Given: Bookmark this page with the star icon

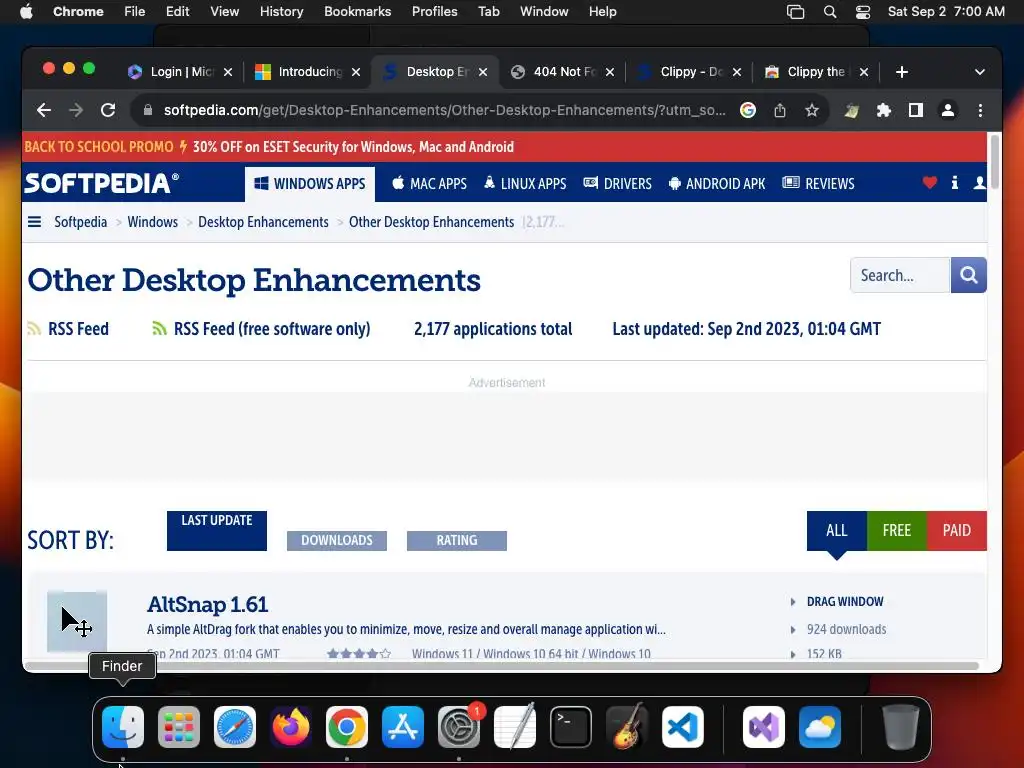Looking at the screenshot, I should tap(812, 110).
